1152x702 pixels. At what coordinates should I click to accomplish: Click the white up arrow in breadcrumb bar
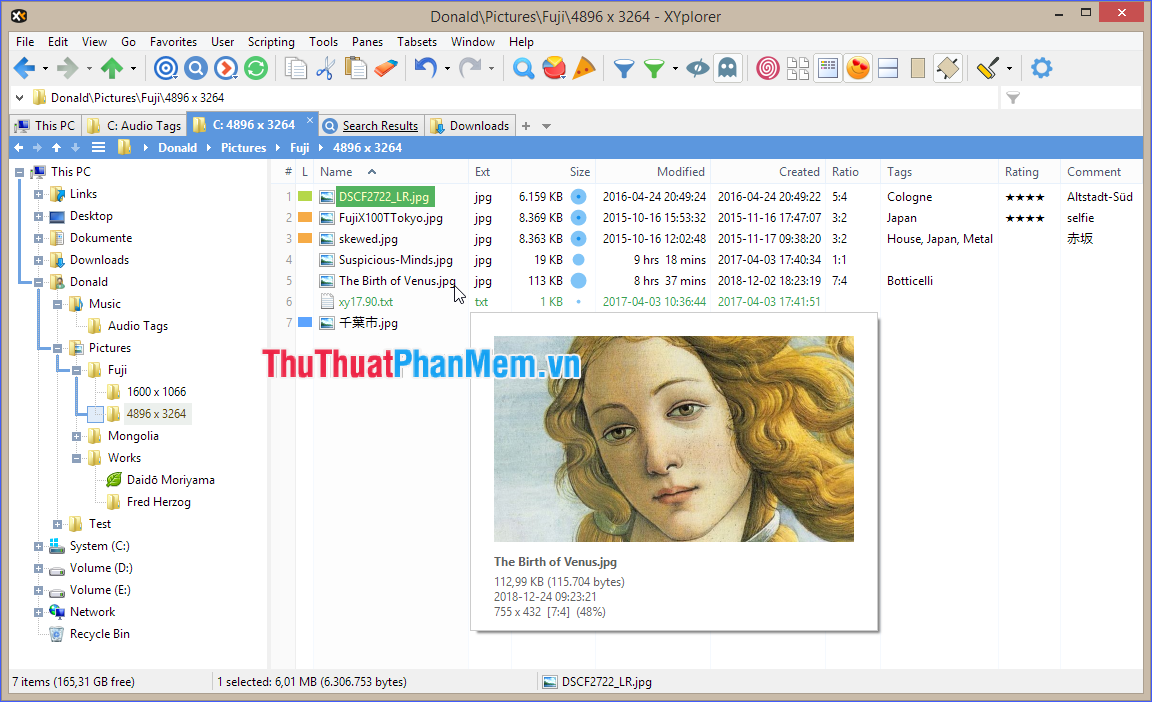click(56, 148)
